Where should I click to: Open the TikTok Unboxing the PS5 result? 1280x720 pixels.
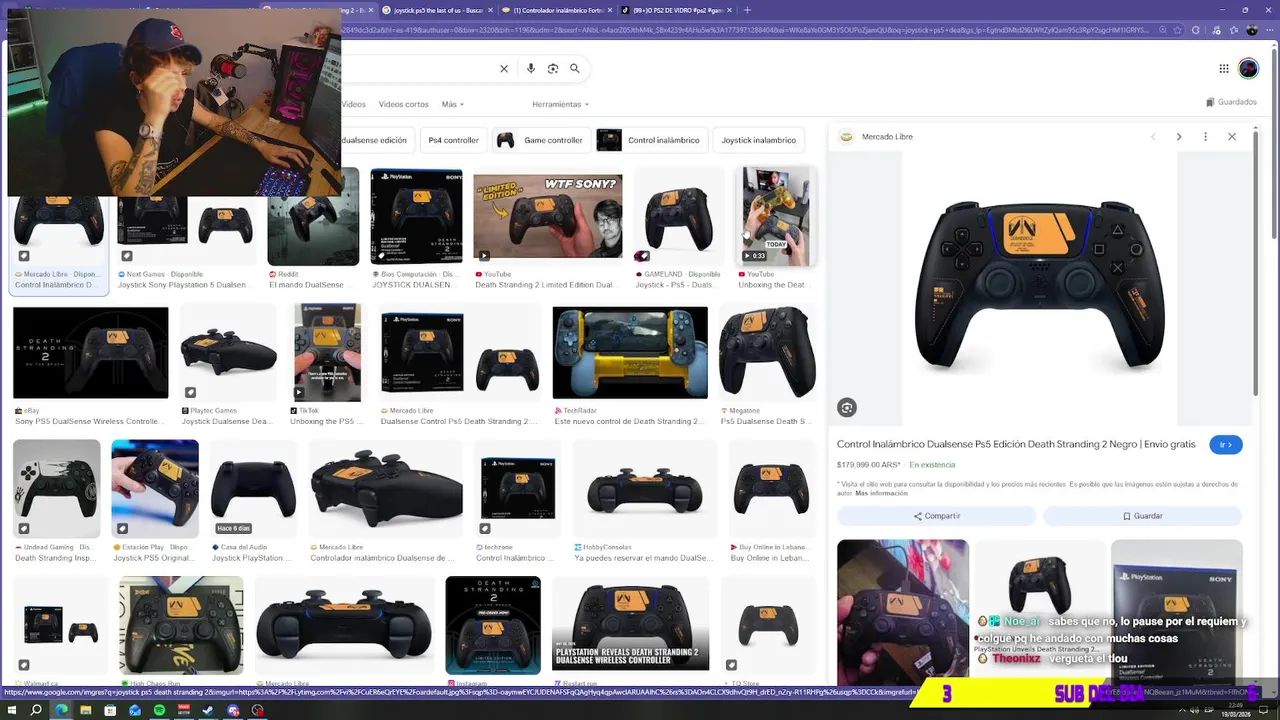(x=327, y=353)
